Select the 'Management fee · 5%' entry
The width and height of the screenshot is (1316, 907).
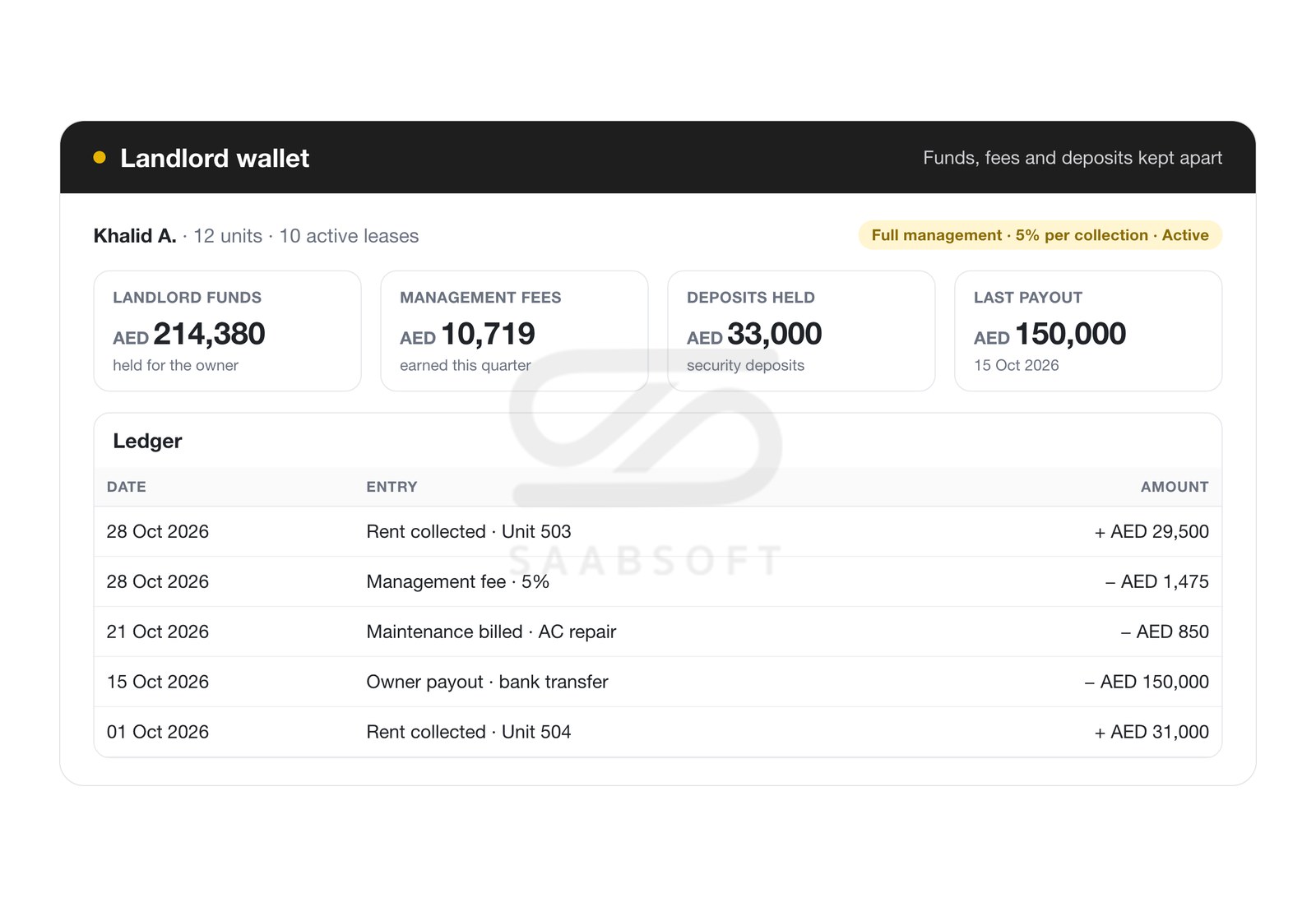point(457,582)
